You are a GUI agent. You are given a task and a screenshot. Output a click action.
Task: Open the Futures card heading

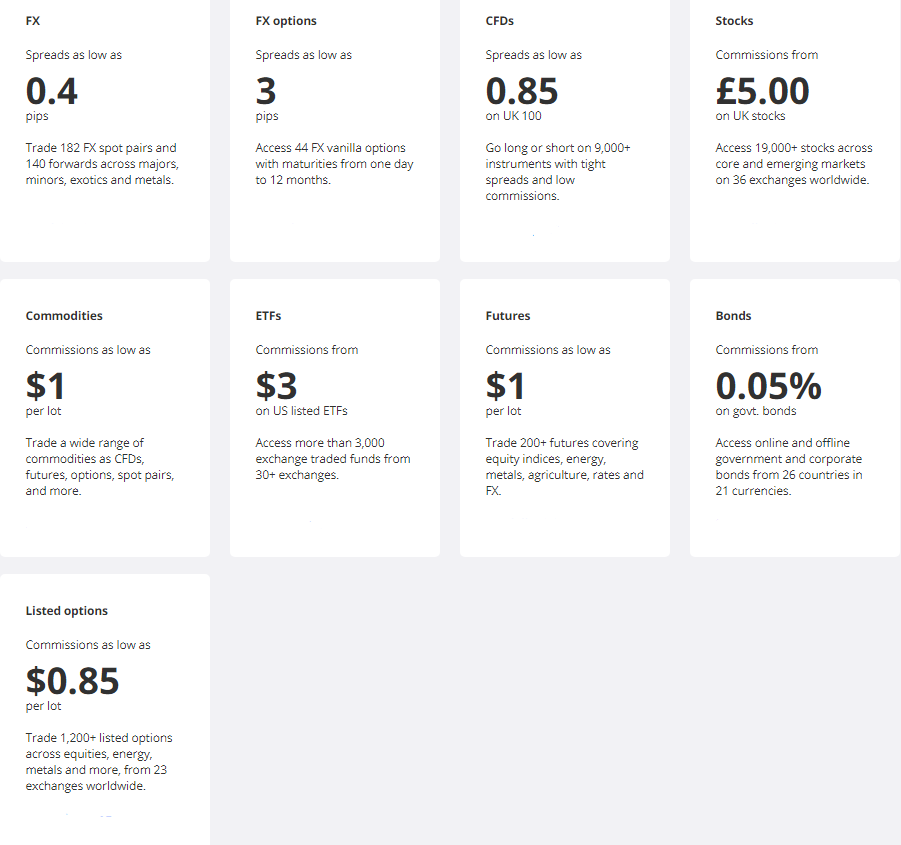coord(507,315)
